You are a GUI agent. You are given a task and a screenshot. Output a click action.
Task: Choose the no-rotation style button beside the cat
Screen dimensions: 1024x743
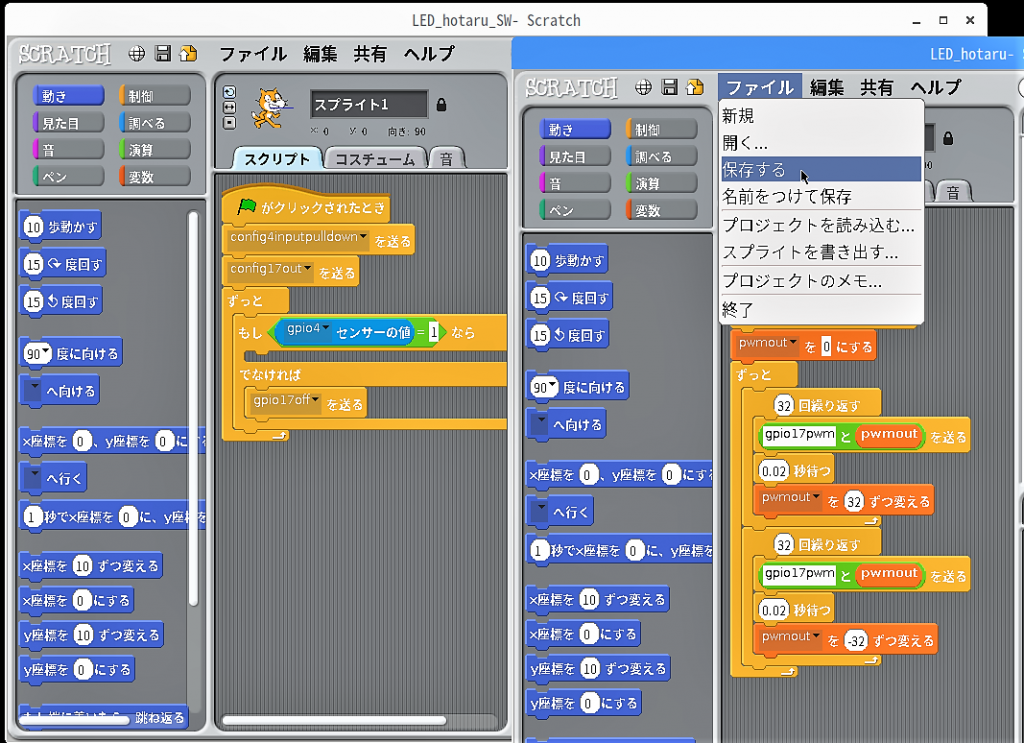pyautogui.click(x=229, y=123)
